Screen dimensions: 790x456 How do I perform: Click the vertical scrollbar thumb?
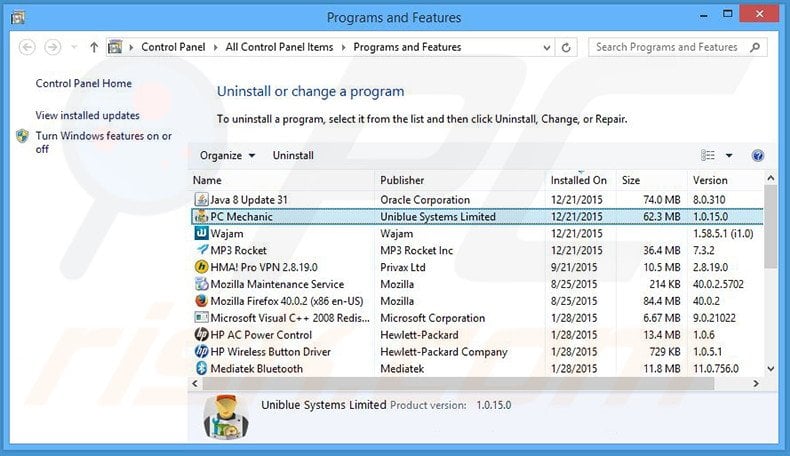771,227
